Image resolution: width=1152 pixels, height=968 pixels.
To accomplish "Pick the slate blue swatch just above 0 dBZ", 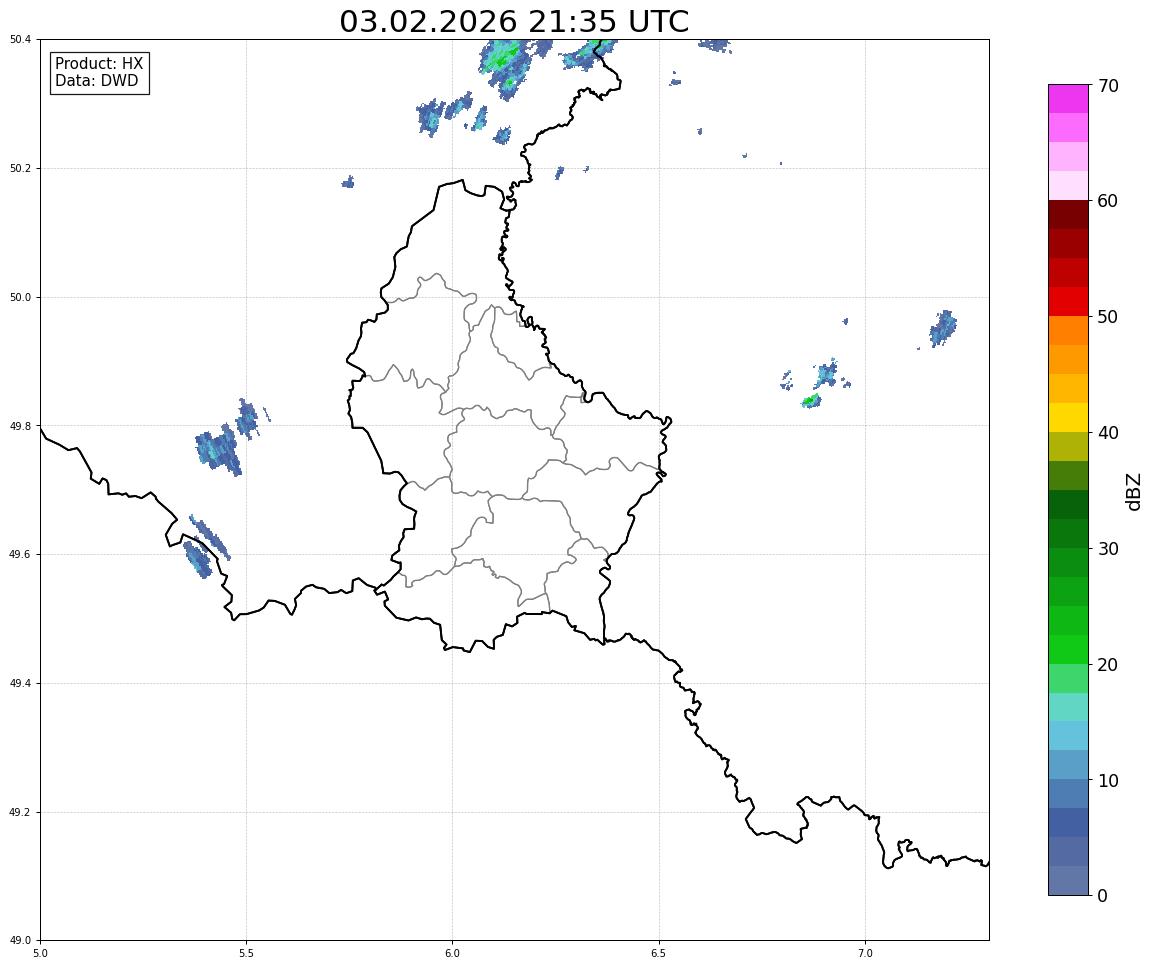I will pos(1068,881).
